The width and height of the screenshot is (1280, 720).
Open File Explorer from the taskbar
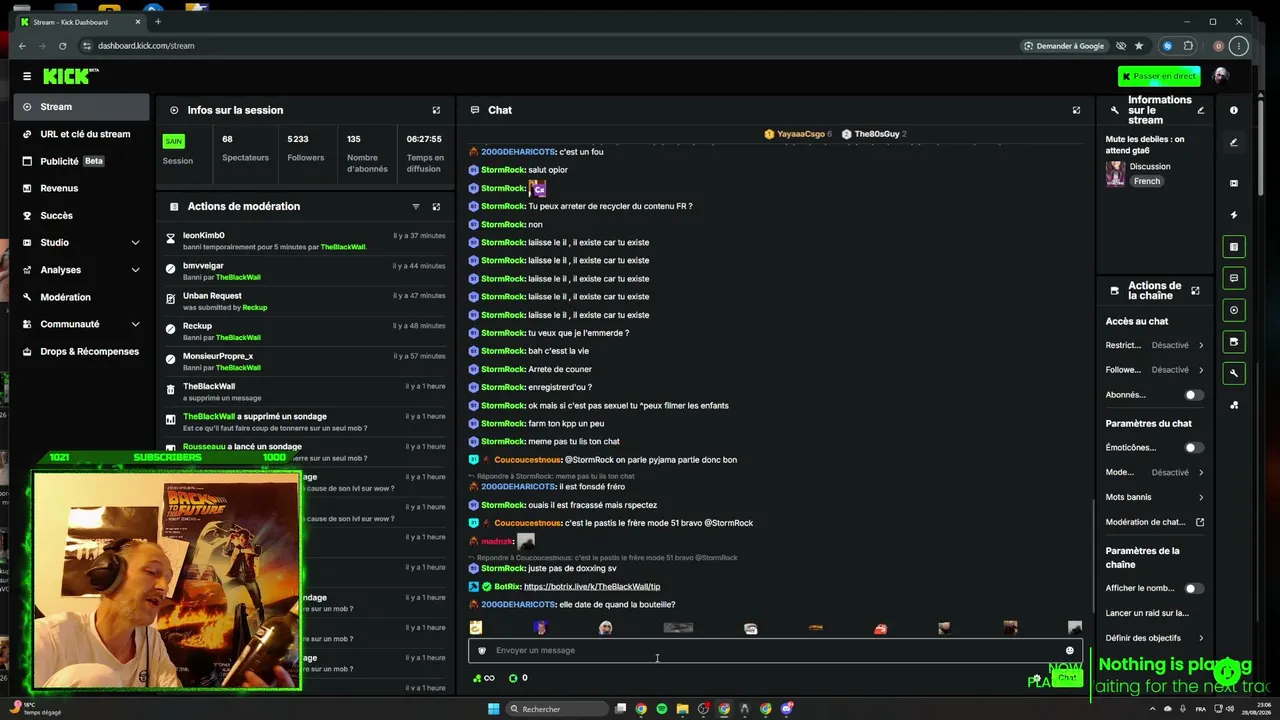click(683, 709)
